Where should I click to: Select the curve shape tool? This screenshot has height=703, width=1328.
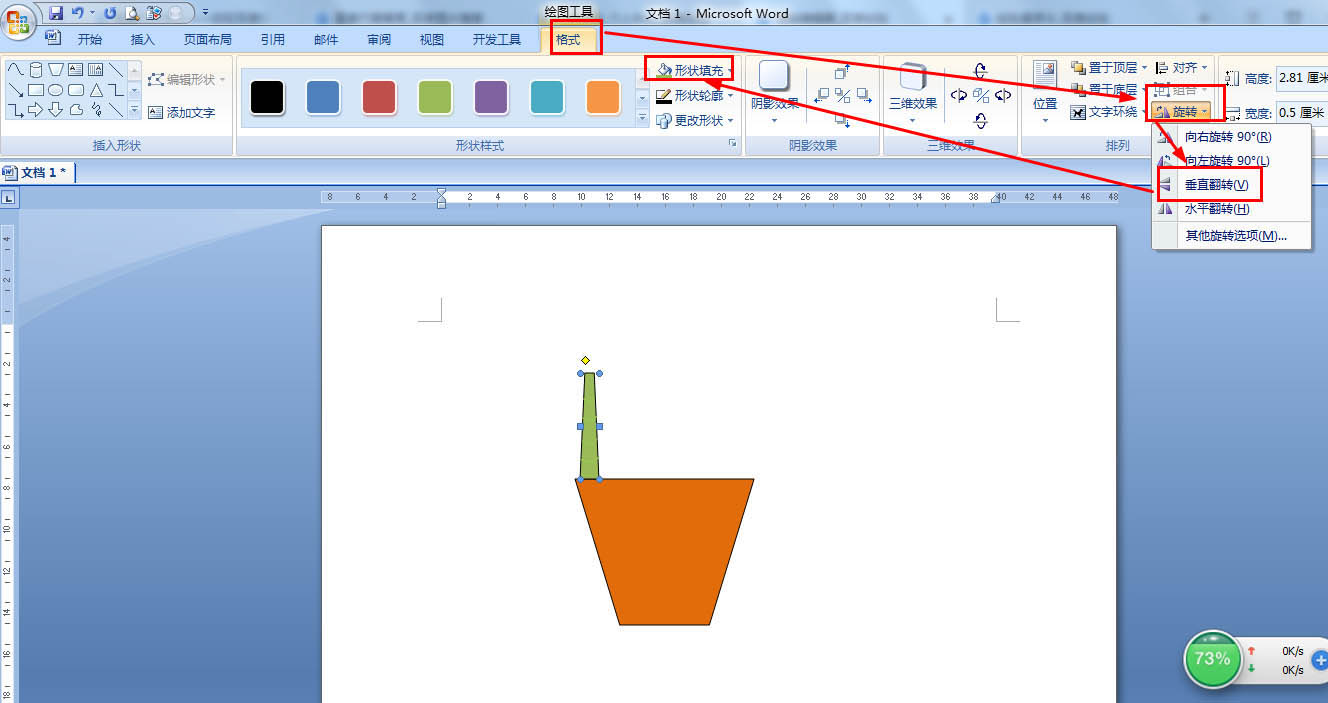16,69
